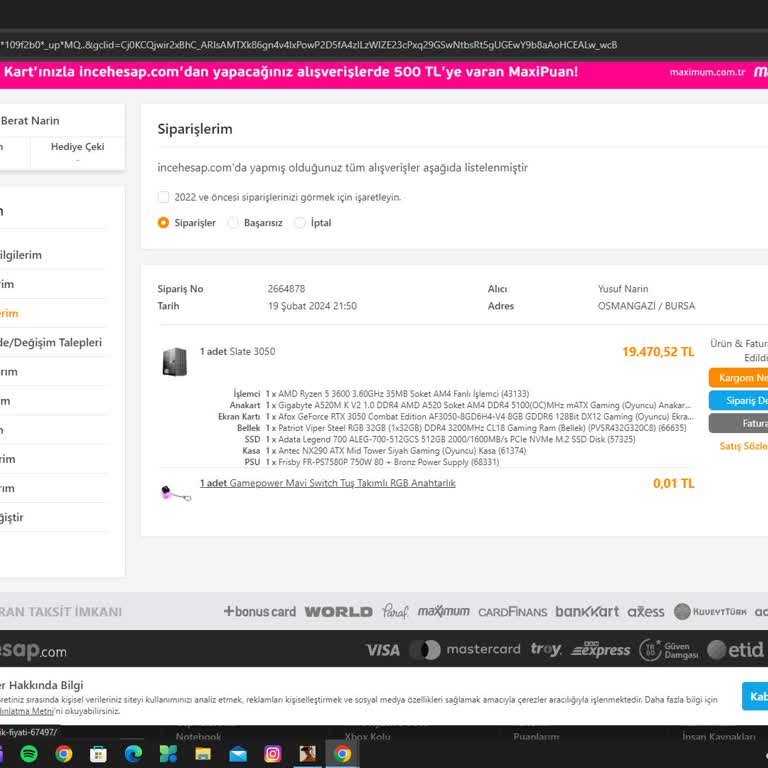The height and width of the screenshot is (768, 768).
Task: Click the American Express logo
Action: pyautogui.click(x=600, y=649)
